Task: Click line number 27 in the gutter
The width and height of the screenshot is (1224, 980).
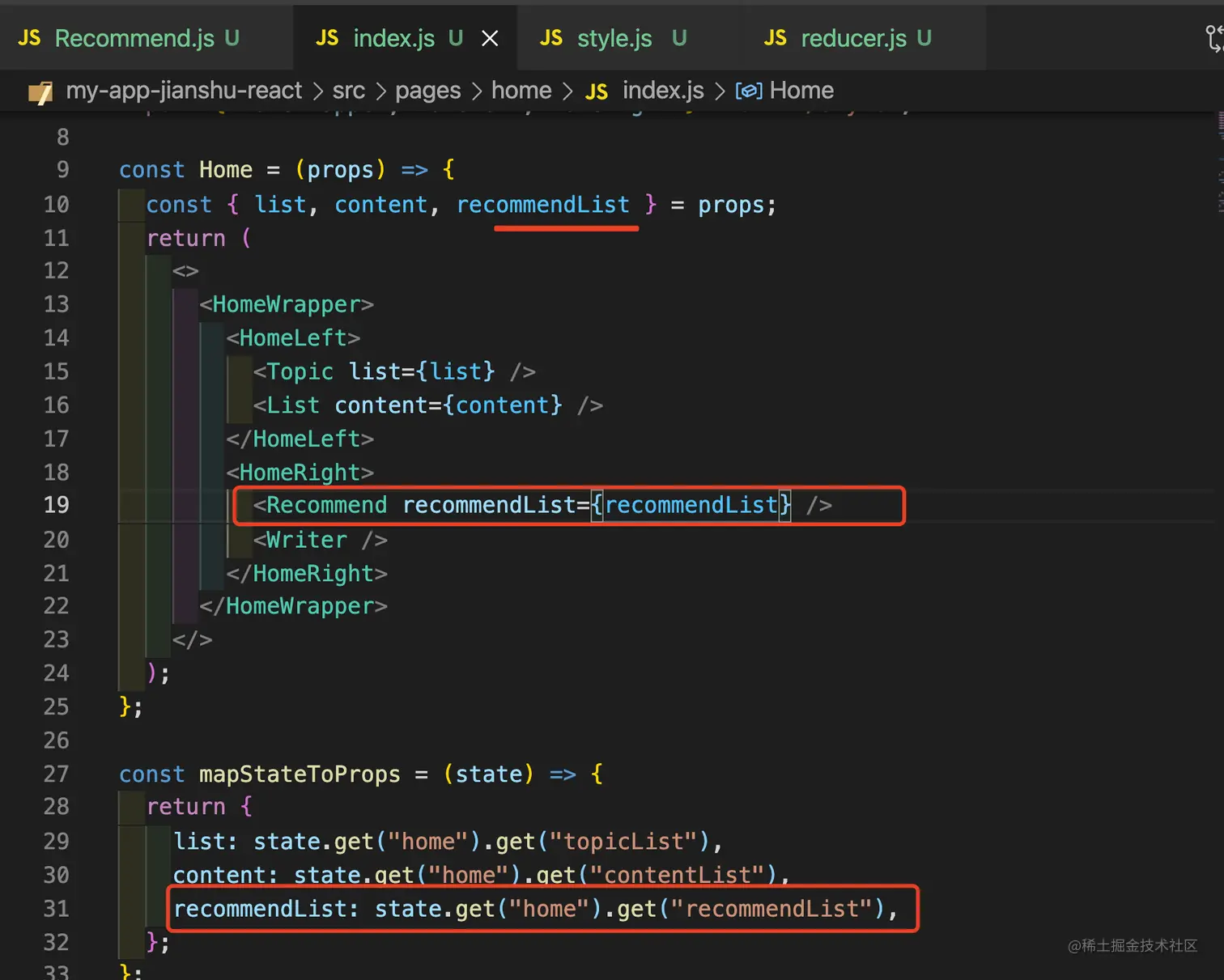Action: (x=56, y=774)
